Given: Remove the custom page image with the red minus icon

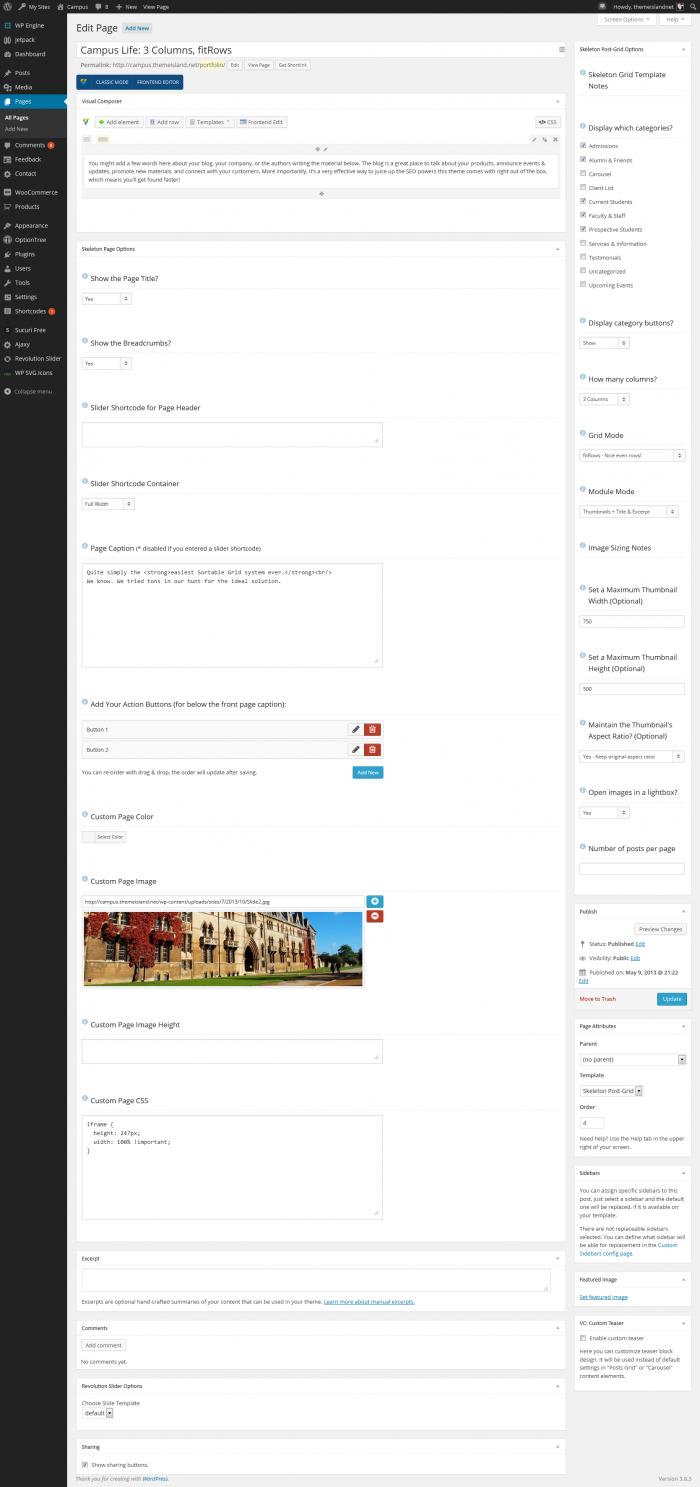Looking at the screenshot, I should 374,915.
